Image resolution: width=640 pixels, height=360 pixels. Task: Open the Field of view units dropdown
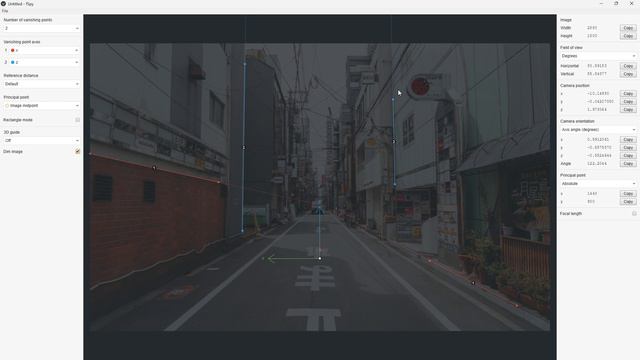598,56
